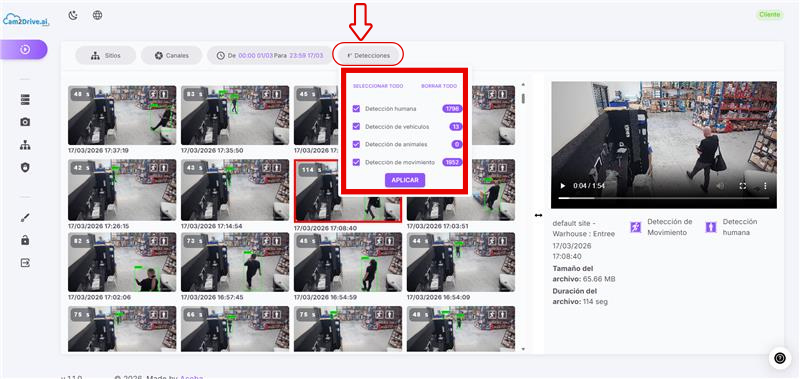Image resolution: width=800 pixels, height=379 pixels.
Task: Click the 1952 movement detection count badge
Action: point(452,162)
